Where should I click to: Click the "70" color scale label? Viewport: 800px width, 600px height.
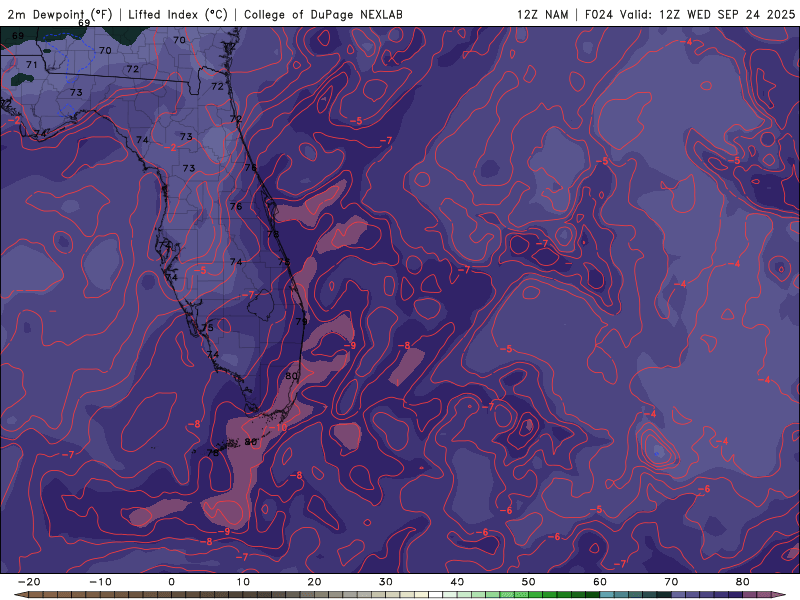point(671,582)
